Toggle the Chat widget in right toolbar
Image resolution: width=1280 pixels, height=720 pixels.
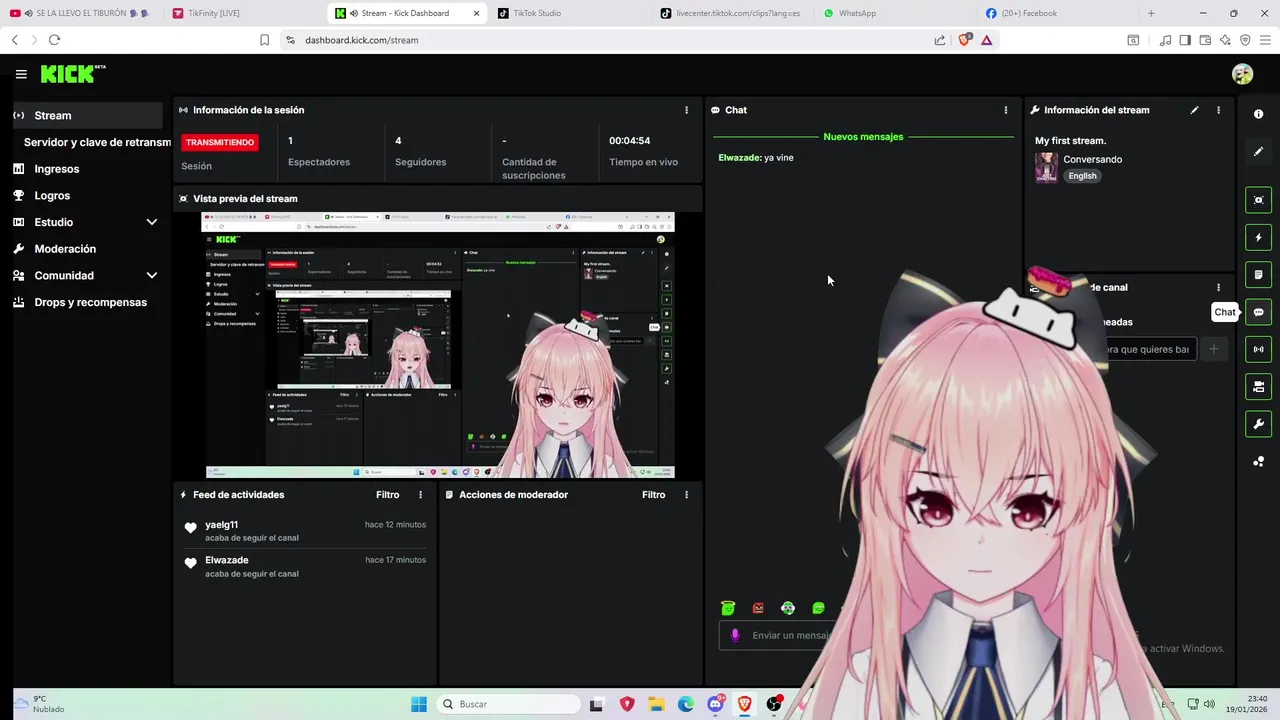pyautogui.click(x=1258, y=312)
